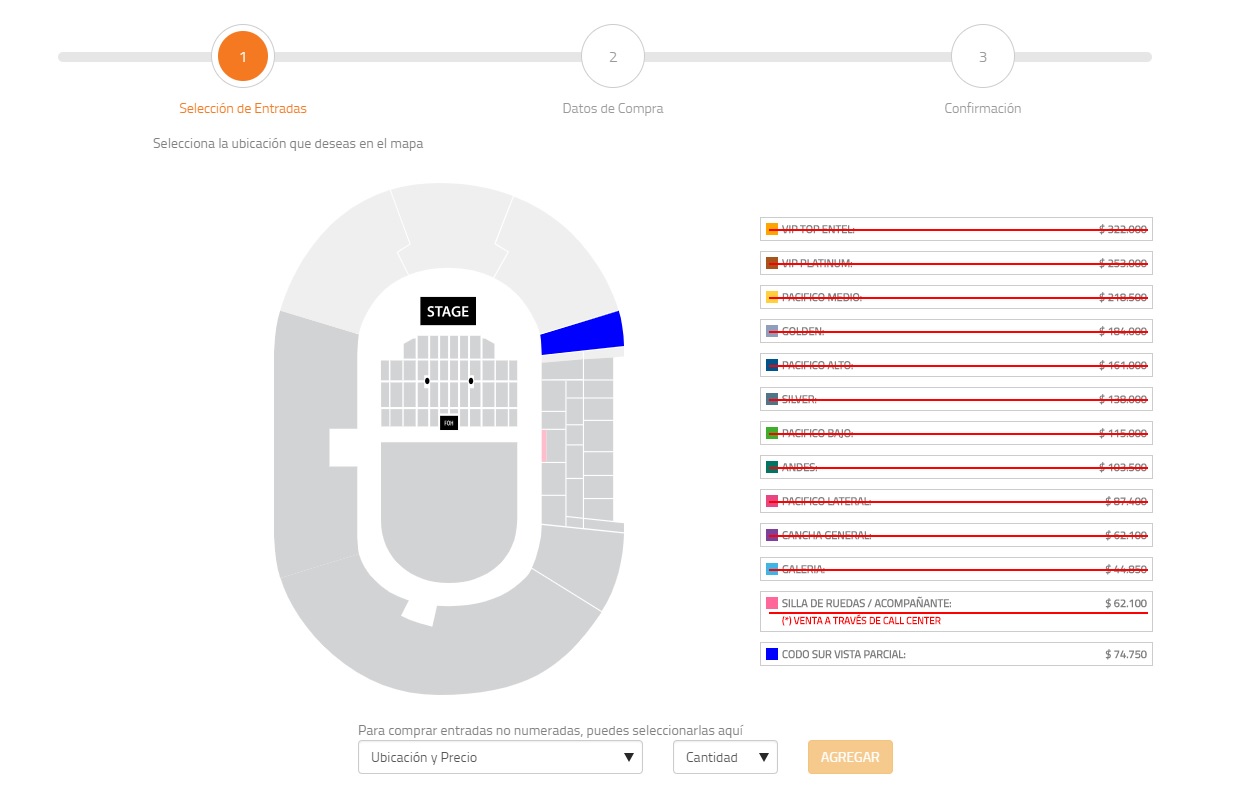Click the purple Cancha General swatch

coord(772,535)
